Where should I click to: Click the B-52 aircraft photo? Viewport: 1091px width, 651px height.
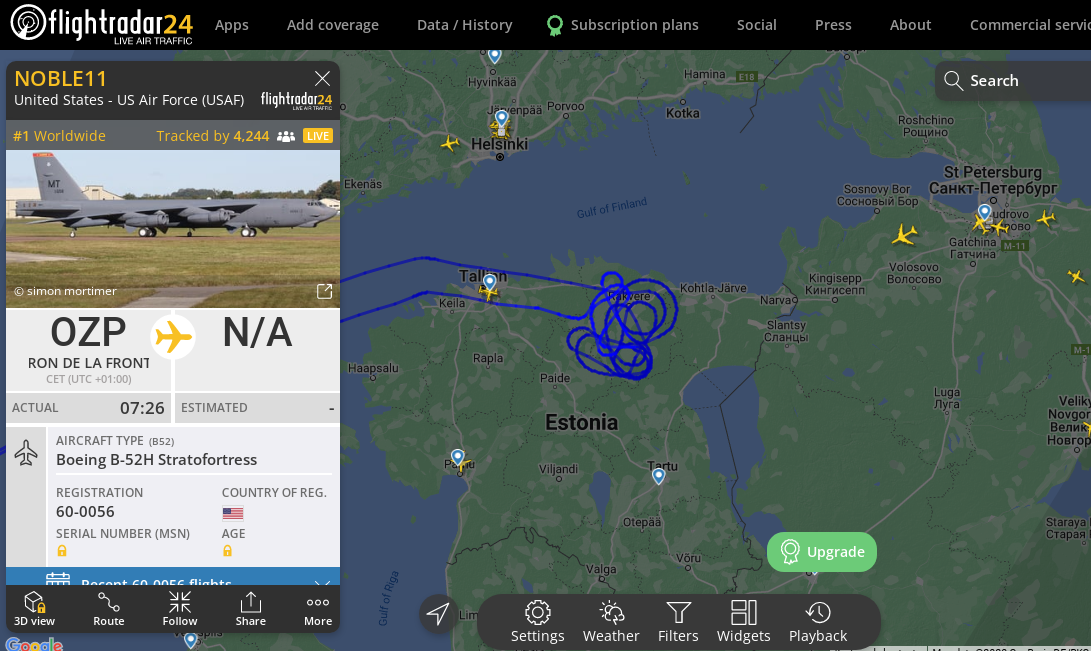pyautogui.click(x=173, y=229)
